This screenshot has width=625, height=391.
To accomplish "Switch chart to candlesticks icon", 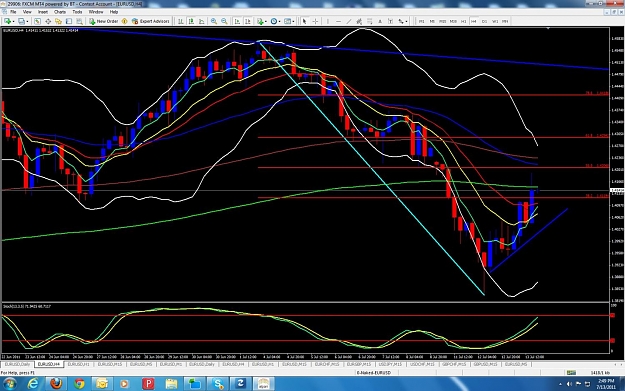I will coord(191,21).
